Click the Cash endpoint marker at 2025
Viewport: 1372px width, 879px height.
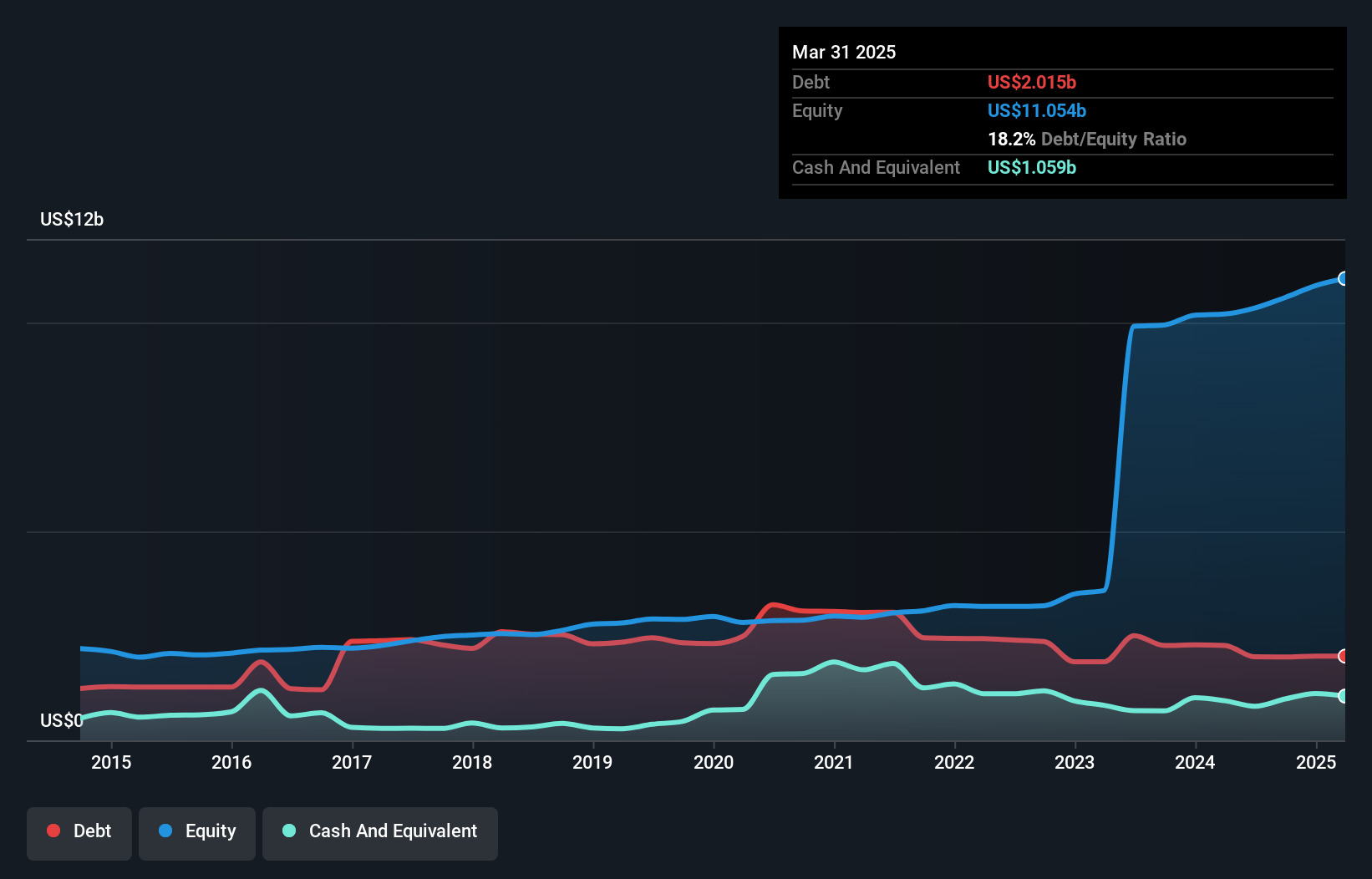[1344, 696]
